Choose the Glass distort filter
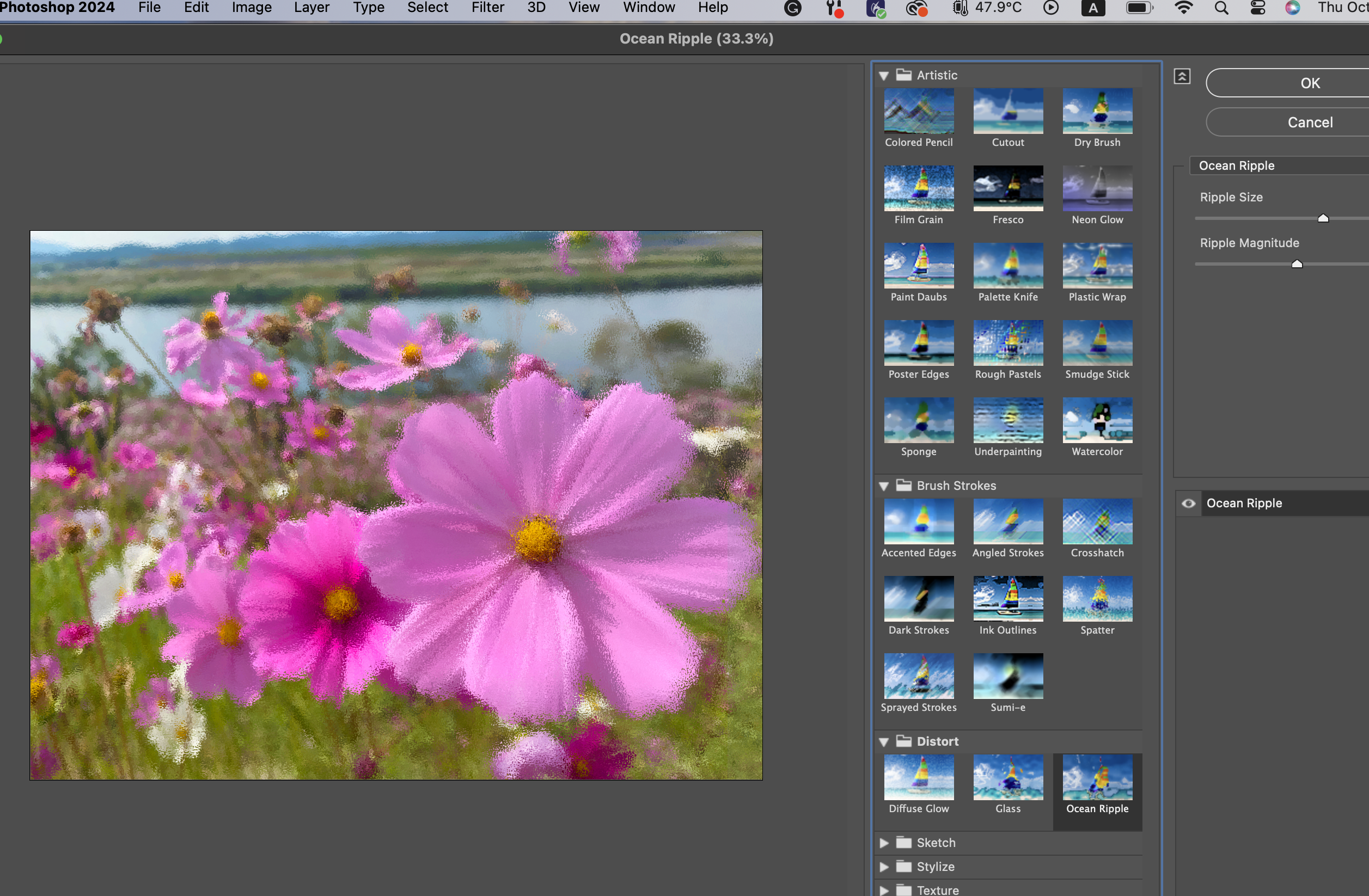 (x=1008, y=777)
